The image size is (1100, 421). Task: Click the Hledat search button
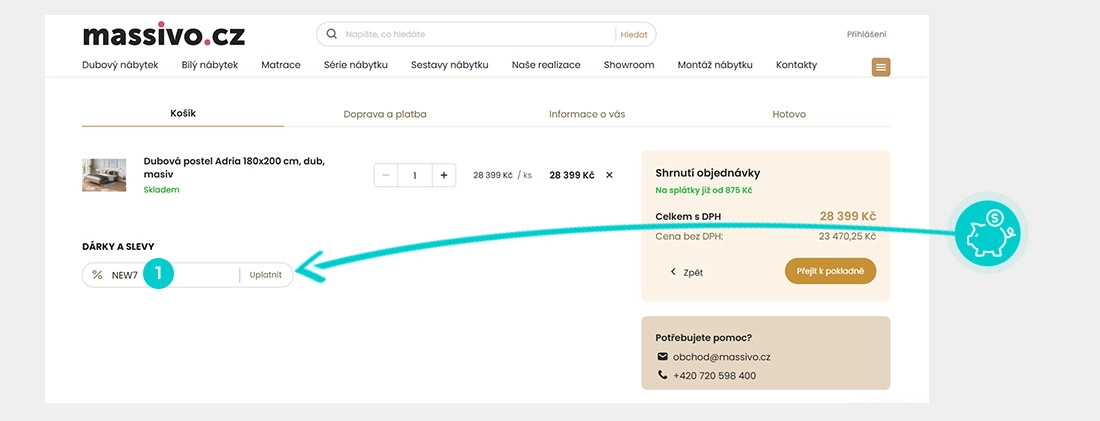click(x=633, y=34)
